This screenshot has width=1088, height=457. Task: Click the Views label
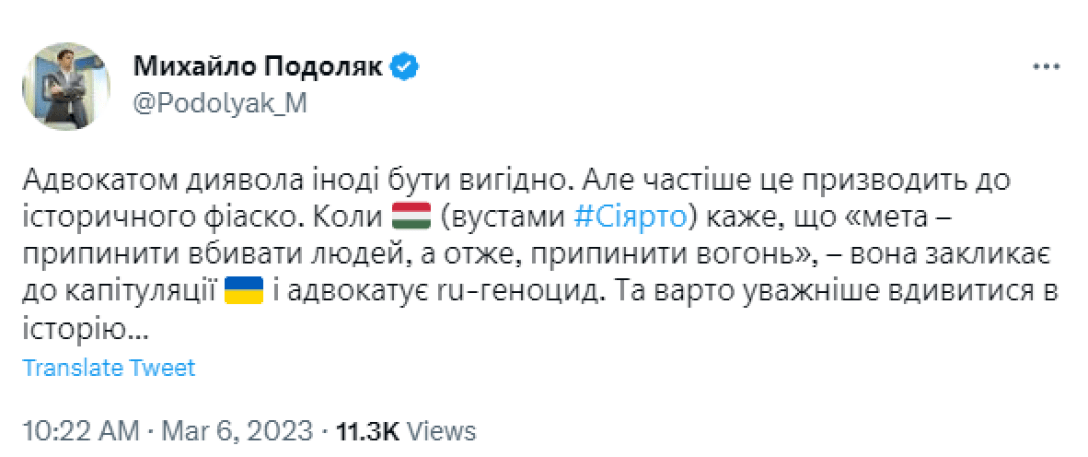(x=443, y=431)
